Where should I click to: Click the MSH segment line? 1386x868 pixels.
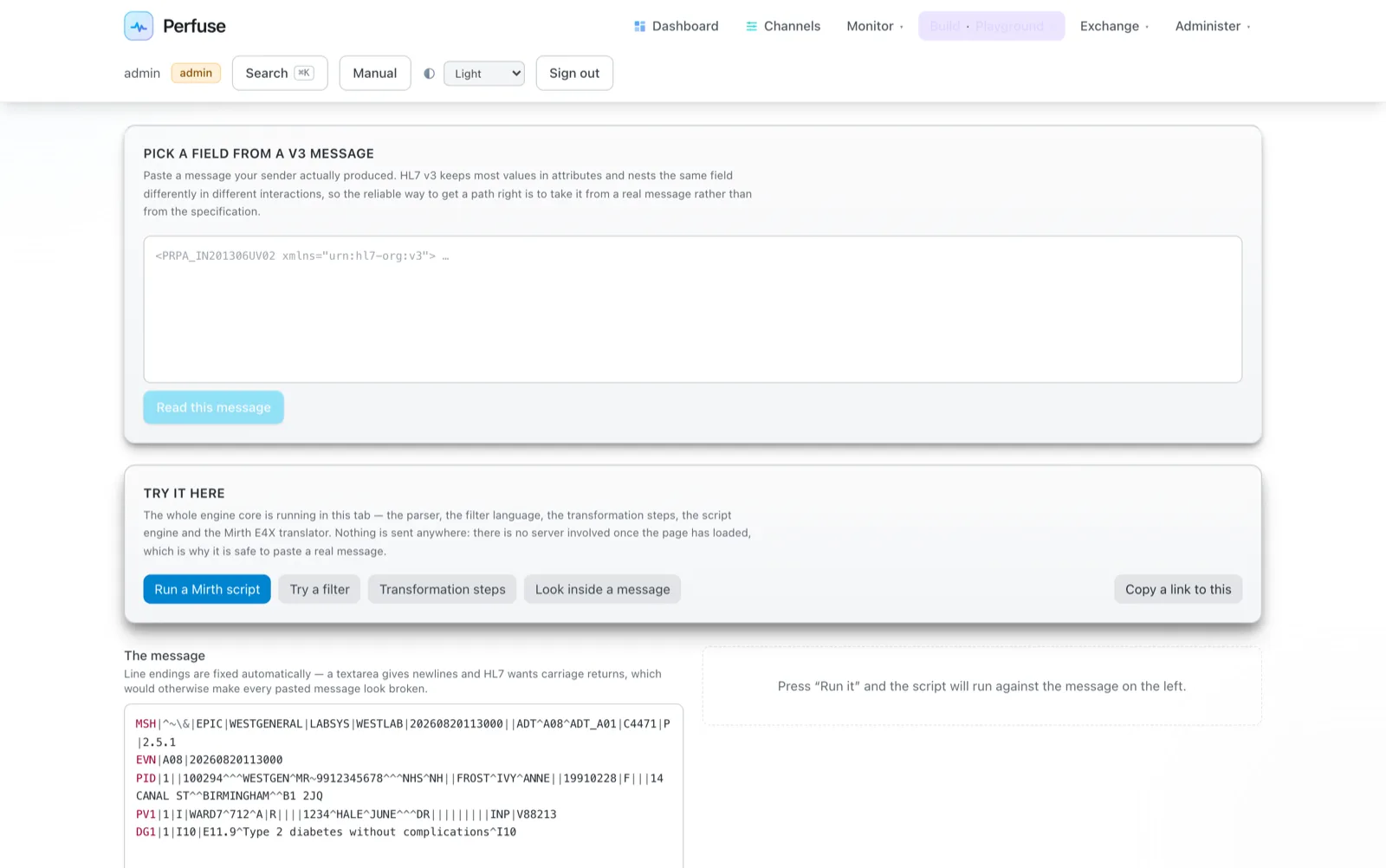coord(403,733)
